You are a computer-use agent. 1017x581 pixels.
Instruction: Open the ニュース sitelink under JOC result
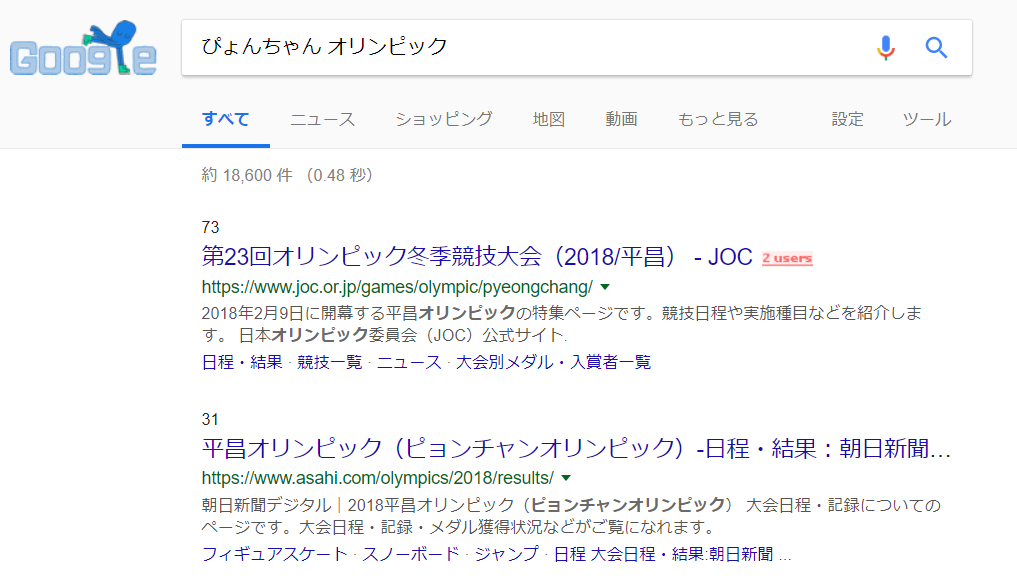click(x=409, y=362)
